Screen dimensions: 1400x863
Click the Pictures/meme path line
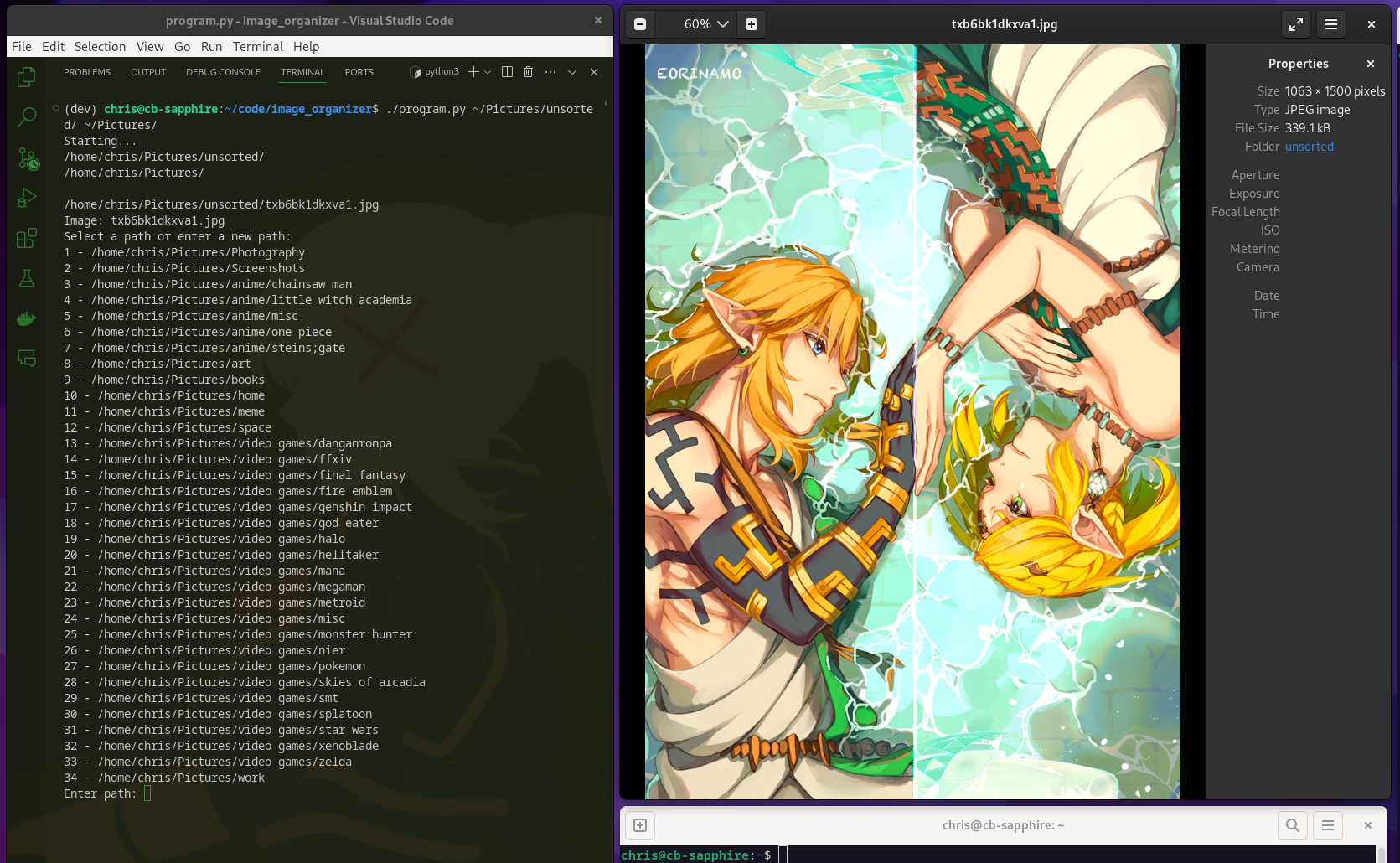(164, 411)
